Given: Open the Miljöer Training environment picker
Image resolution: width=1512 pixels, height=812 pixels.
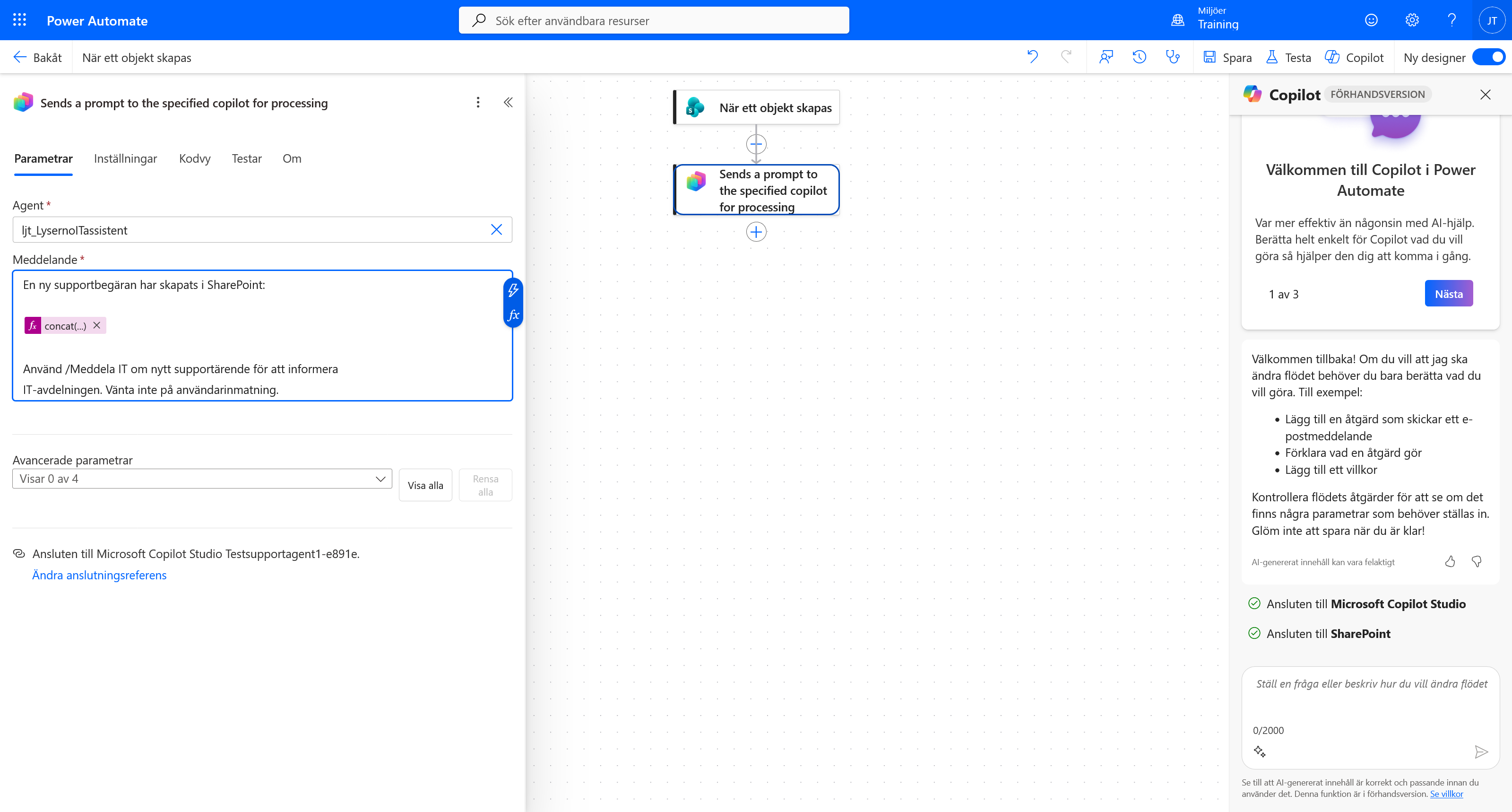Looking at the screenshot, I should point(1205,20).
